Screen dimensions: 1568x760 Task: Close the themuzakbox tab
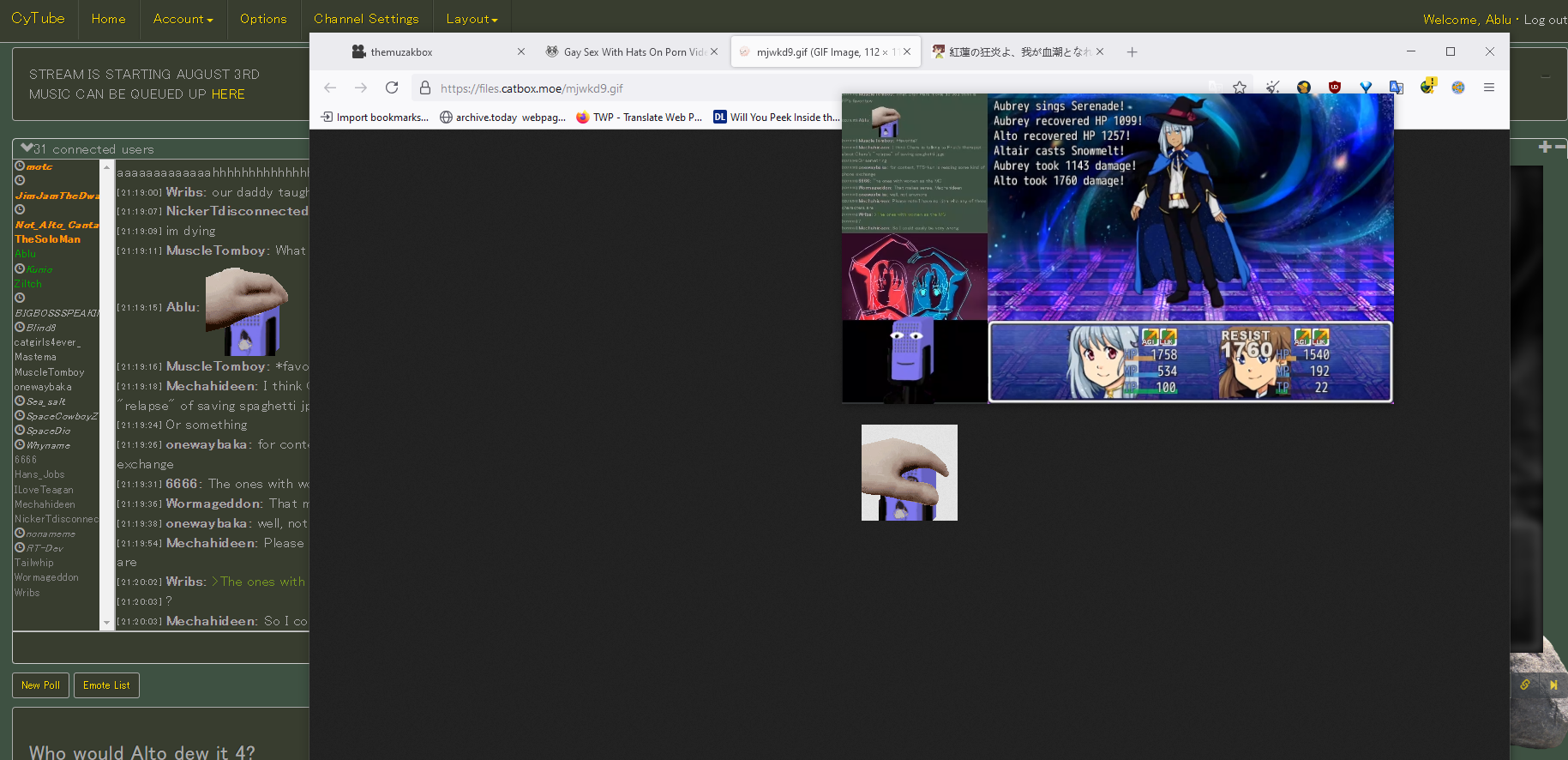[x=521, y=52]
